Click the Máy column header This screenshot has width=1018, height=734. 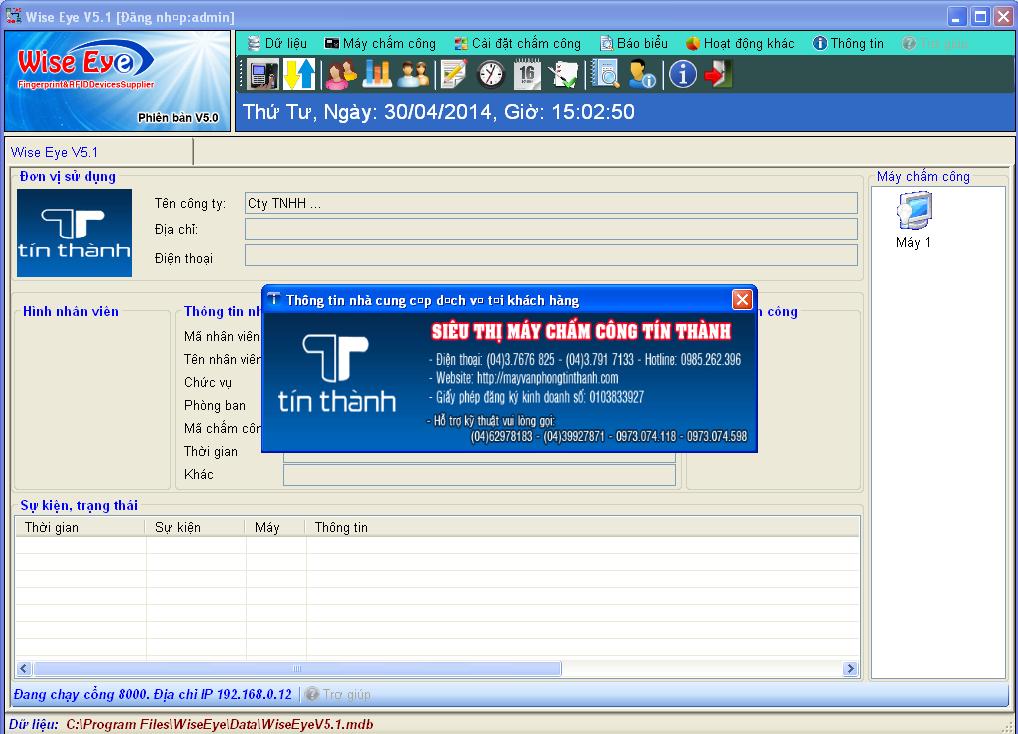click(275, 528)
